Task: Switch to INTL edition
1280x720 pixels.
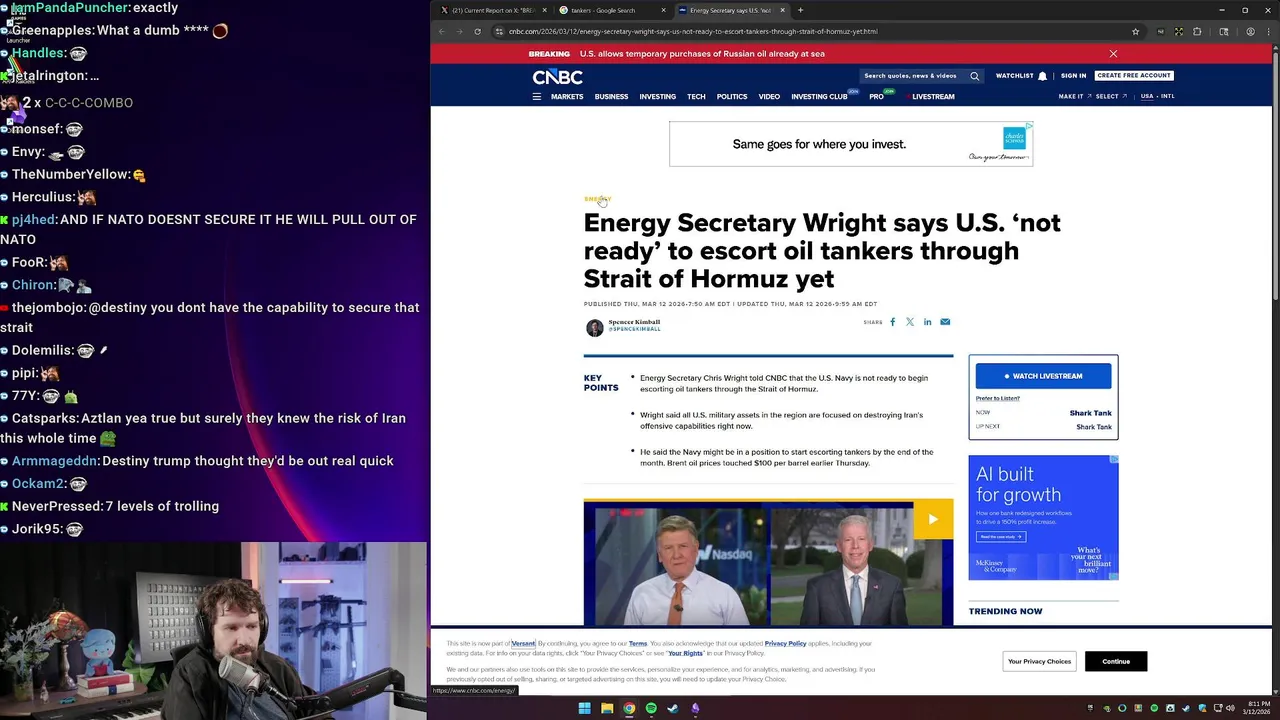Action: pos(1167,97)
